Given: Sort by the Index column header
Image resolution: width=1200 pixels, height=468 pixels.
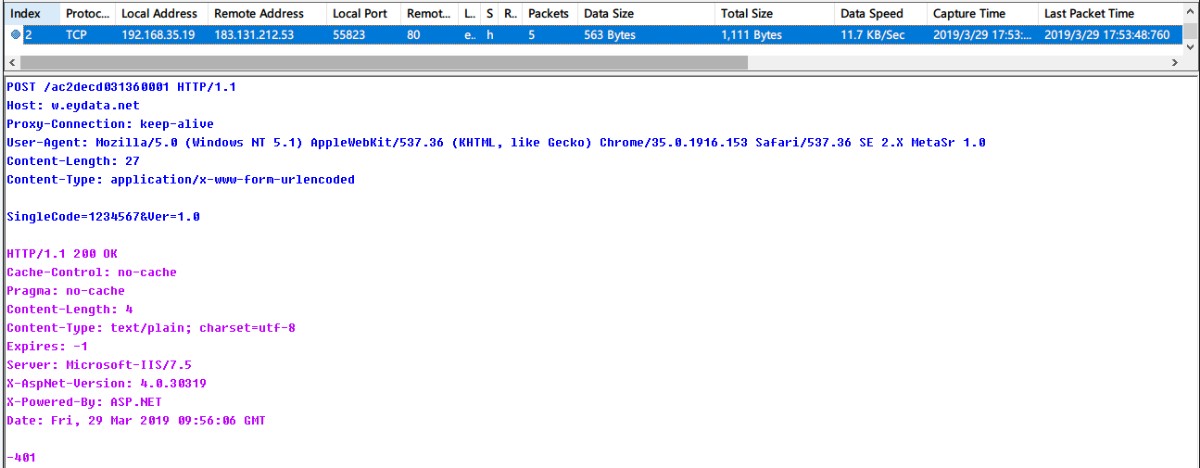Looking at the screenshot, I should (31, 14).
